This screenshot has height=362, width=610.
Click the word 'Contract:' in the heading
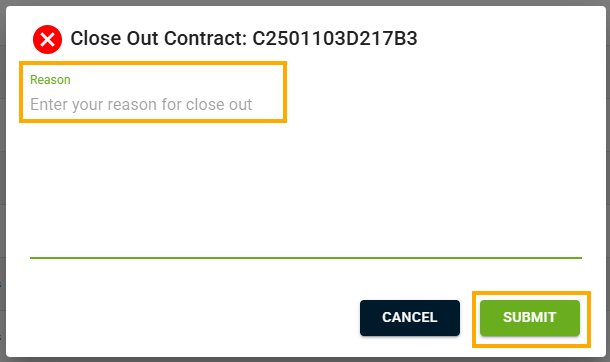tap(205, 38)
